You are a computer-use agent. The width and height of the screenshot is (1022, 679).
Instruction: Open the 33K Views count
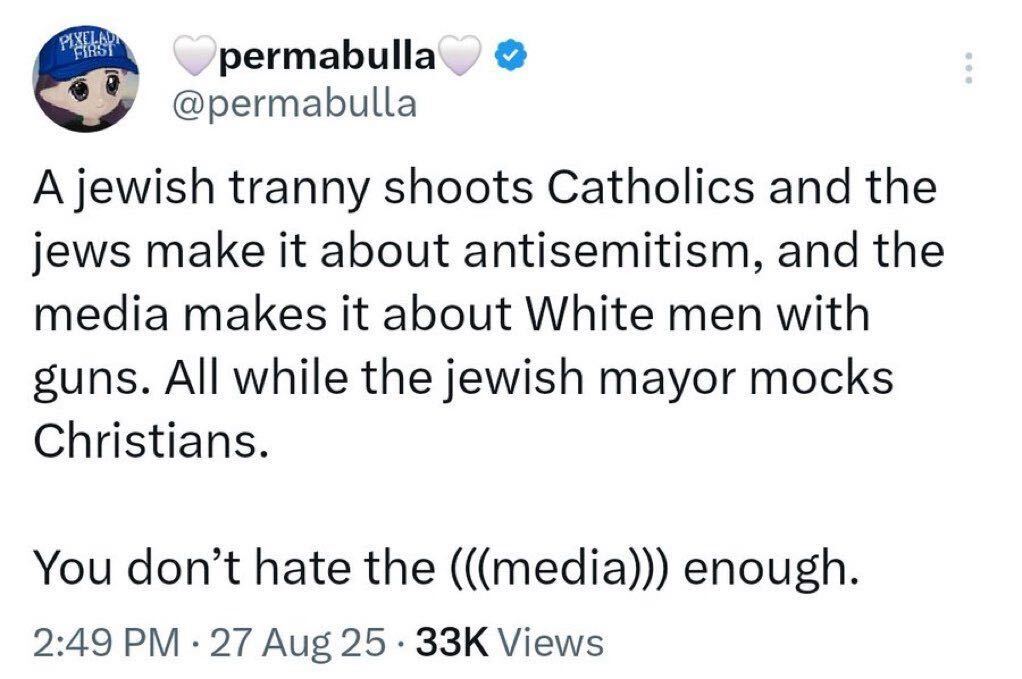[508, 643]
